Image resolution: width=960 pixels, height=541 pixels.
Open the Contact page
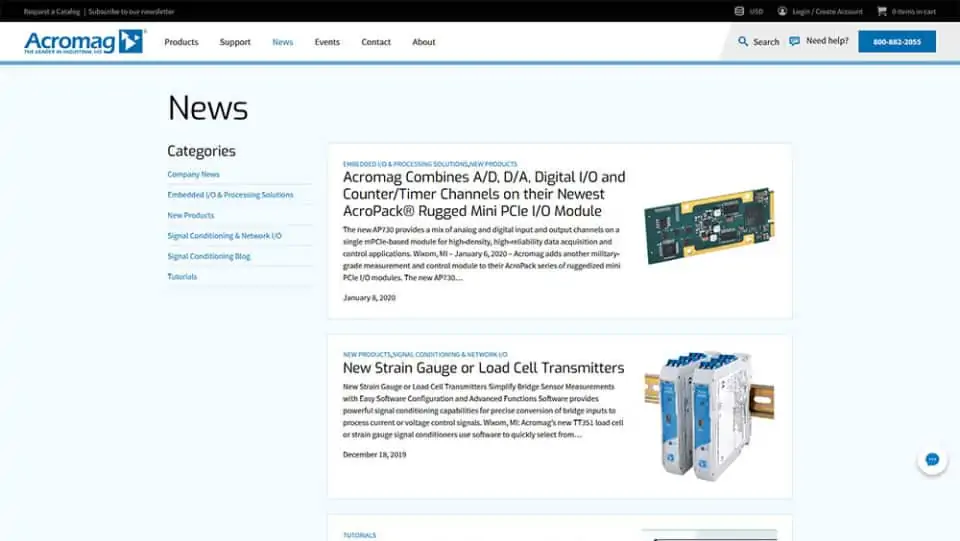[x=376, y=42]
